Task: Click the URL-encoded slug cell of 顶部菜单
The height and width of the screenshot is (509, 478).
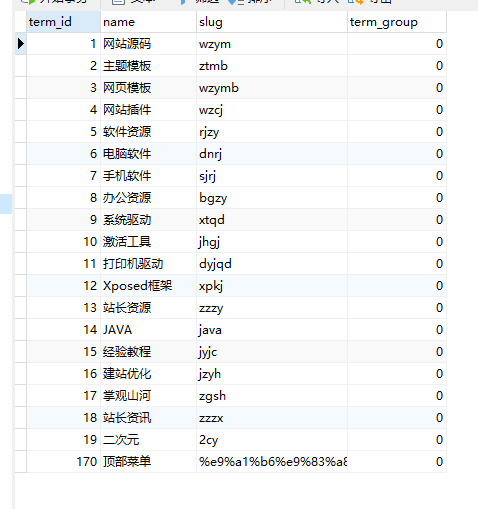Action: [272, 462]
